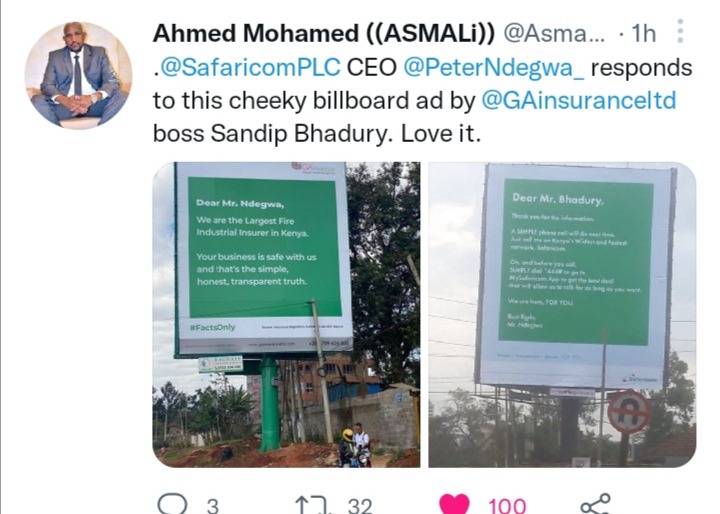This screenshot has width=720, height=514.
Task: Open the three-dot more options menu
Action: click(x=681, y=31)
